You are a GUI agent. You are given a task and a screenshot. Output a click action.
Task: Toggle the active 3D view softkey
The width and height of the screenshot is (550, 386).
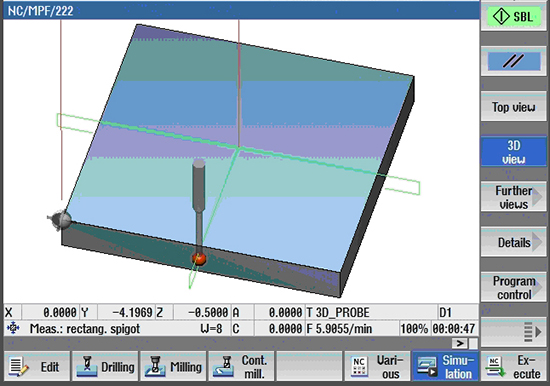click(513, 152)
